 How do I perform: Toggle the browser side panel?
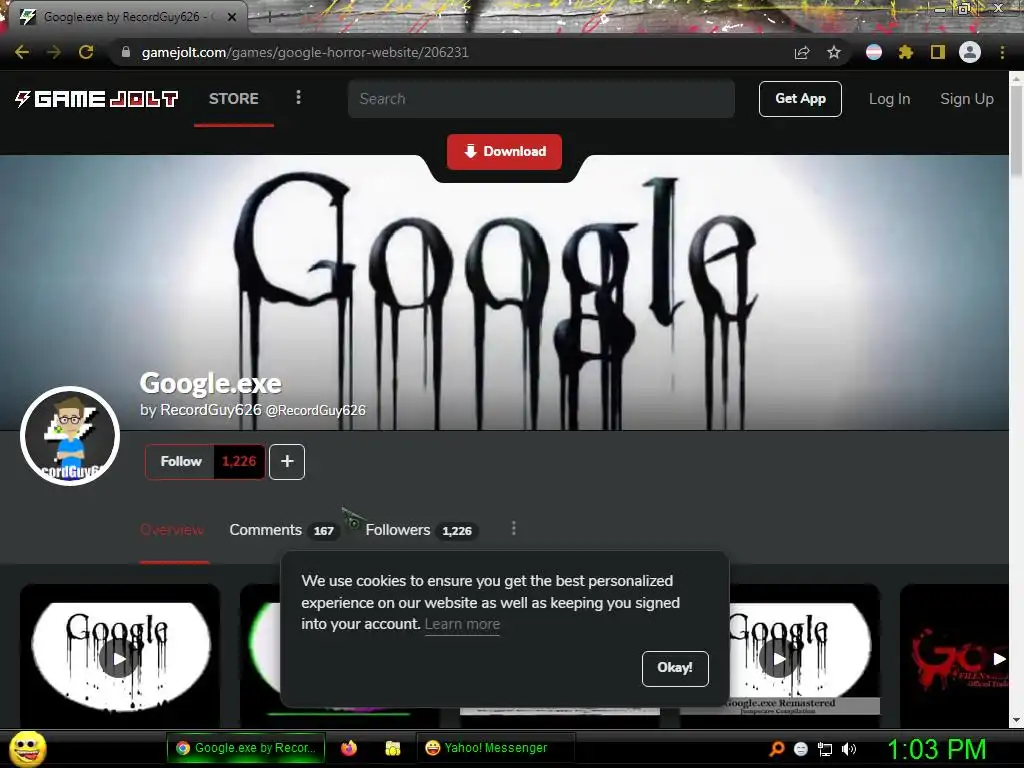938,52
